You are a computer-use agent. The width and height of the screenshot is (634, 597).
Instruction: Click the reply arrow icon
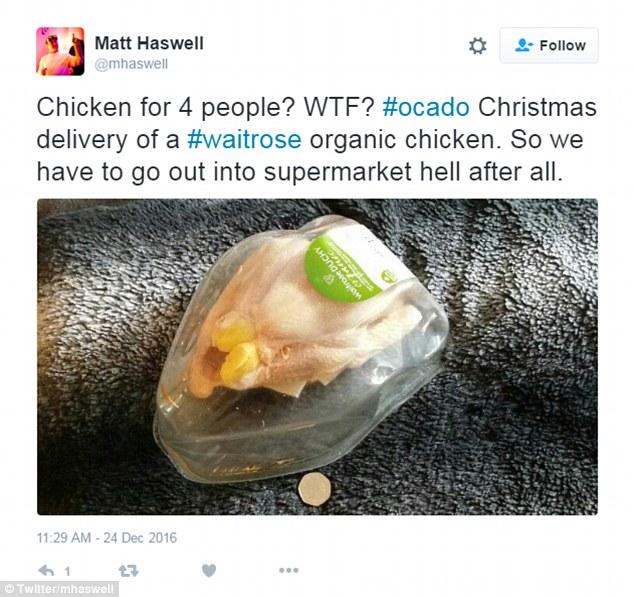click(x=46, y=571)
